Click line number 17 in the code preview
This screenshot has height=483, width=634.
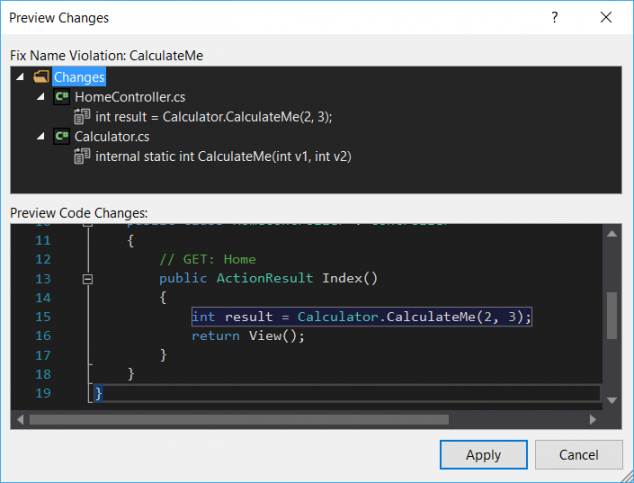pos(43,355)
